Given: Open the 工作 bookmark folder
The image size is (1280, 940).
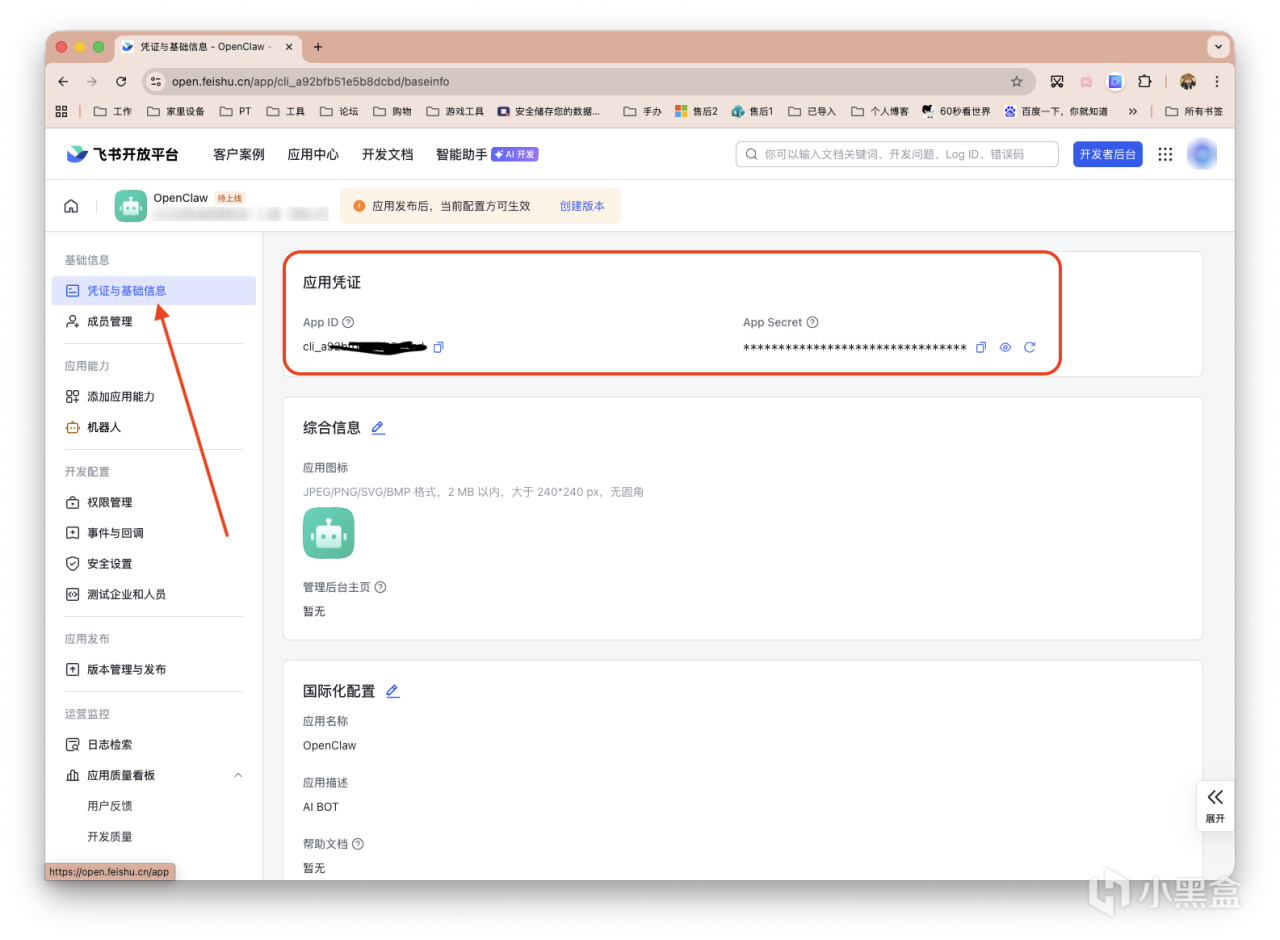Looking at the screenshot, I should tap(113, 111).
